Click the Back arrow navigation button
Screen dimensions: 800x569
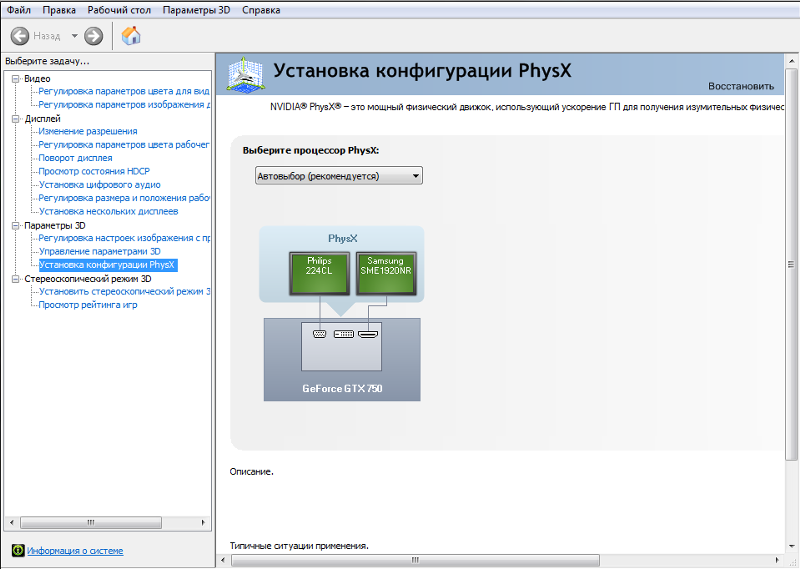click(19, 36)
